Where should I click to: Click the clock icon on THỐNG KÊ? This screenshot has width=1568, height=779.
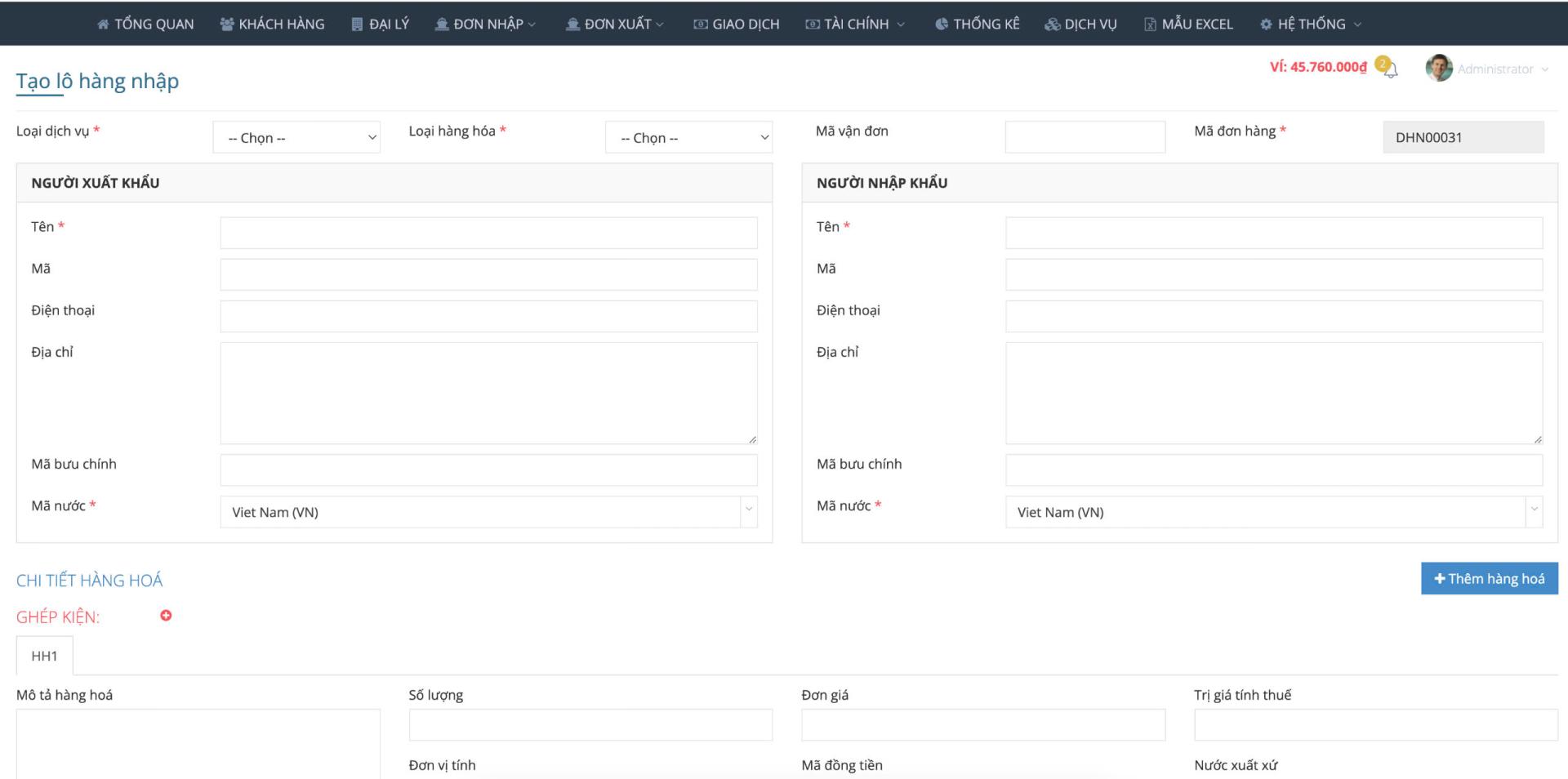point(941,24)
